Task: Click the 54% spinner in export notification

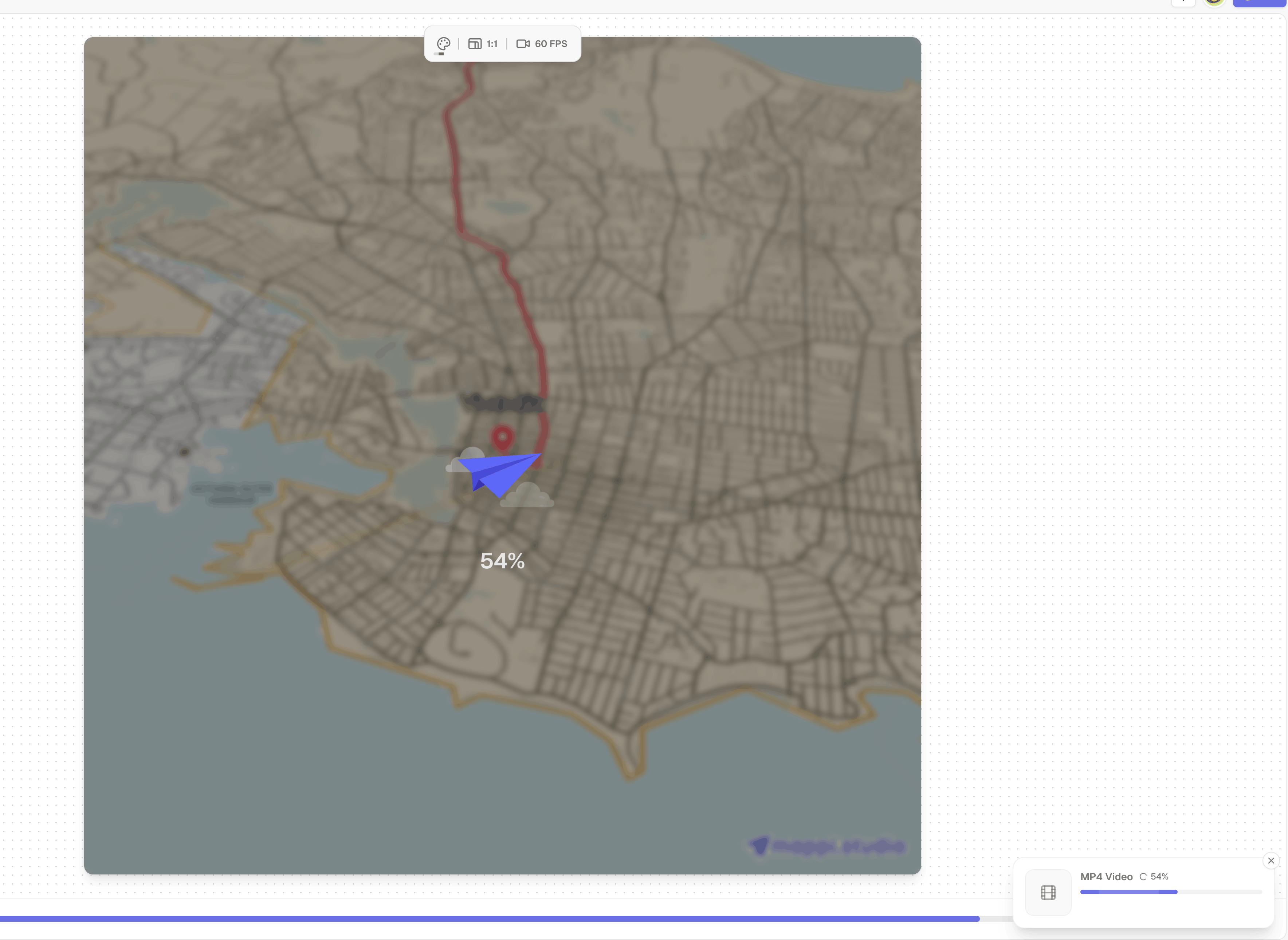Action: (1142, 877)
